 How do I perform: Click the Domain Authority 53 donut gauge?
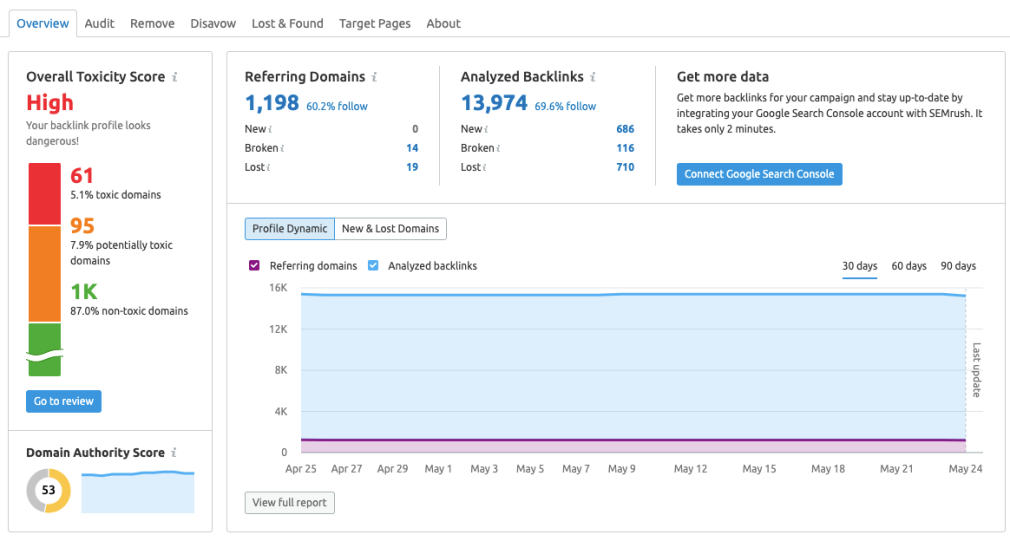pos(48,491)
